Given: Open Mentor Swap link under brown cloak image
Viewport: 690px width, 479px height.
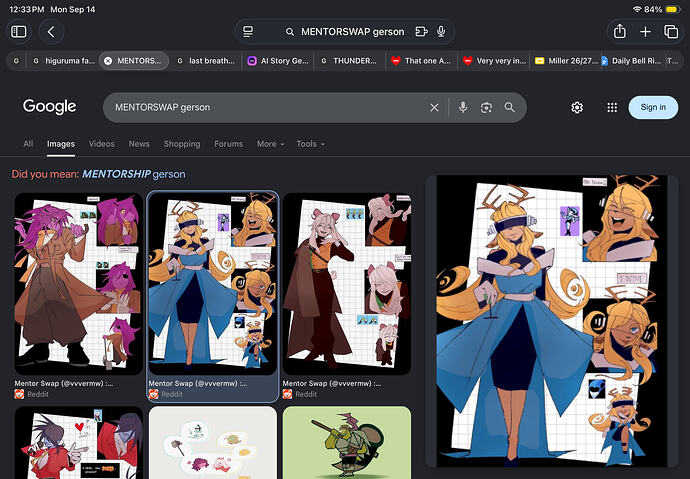Looking at the screenshot, I should pyautogui.click(x=332, y=384).
